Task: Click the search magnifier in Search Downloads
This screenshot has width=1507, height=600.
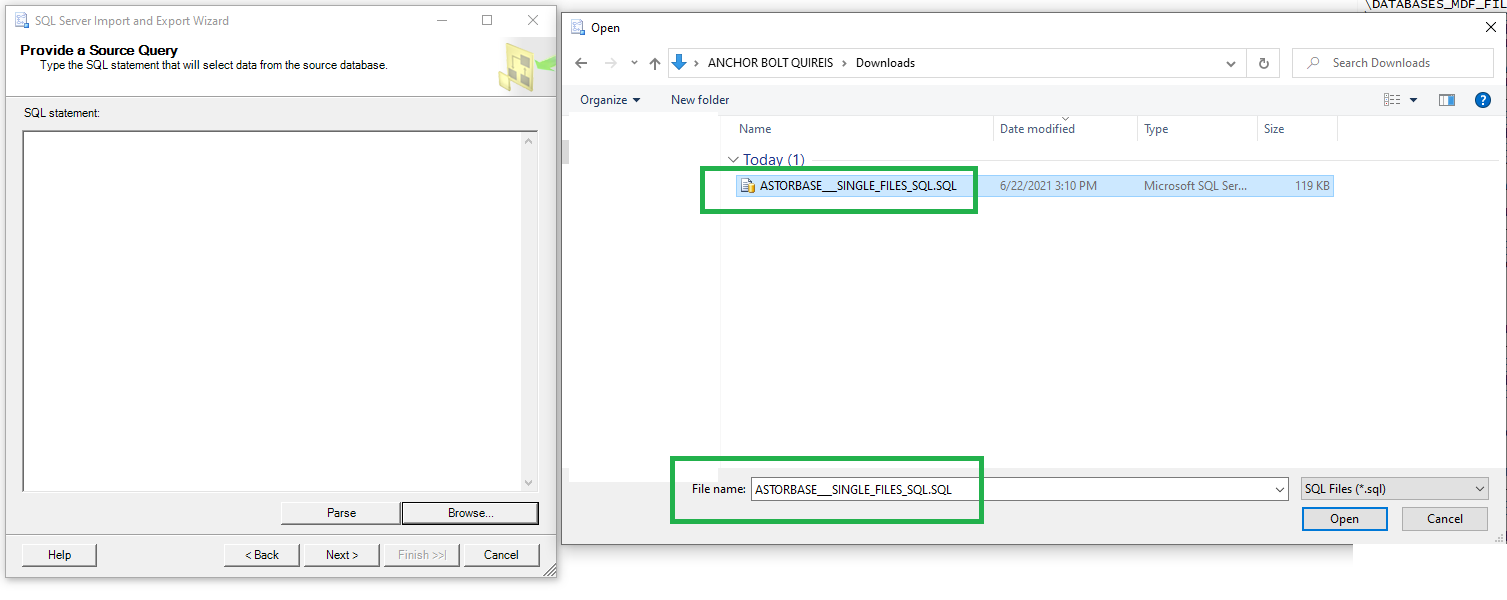Action: [1312, 62]
